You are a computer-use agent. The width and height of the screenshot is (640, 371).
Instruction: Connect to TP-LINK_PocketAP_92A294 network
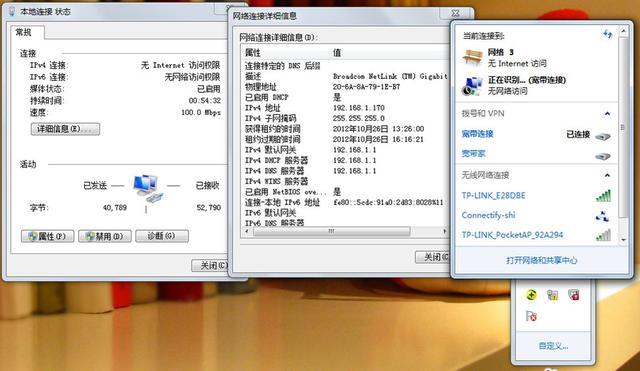(x=536, y=235)
